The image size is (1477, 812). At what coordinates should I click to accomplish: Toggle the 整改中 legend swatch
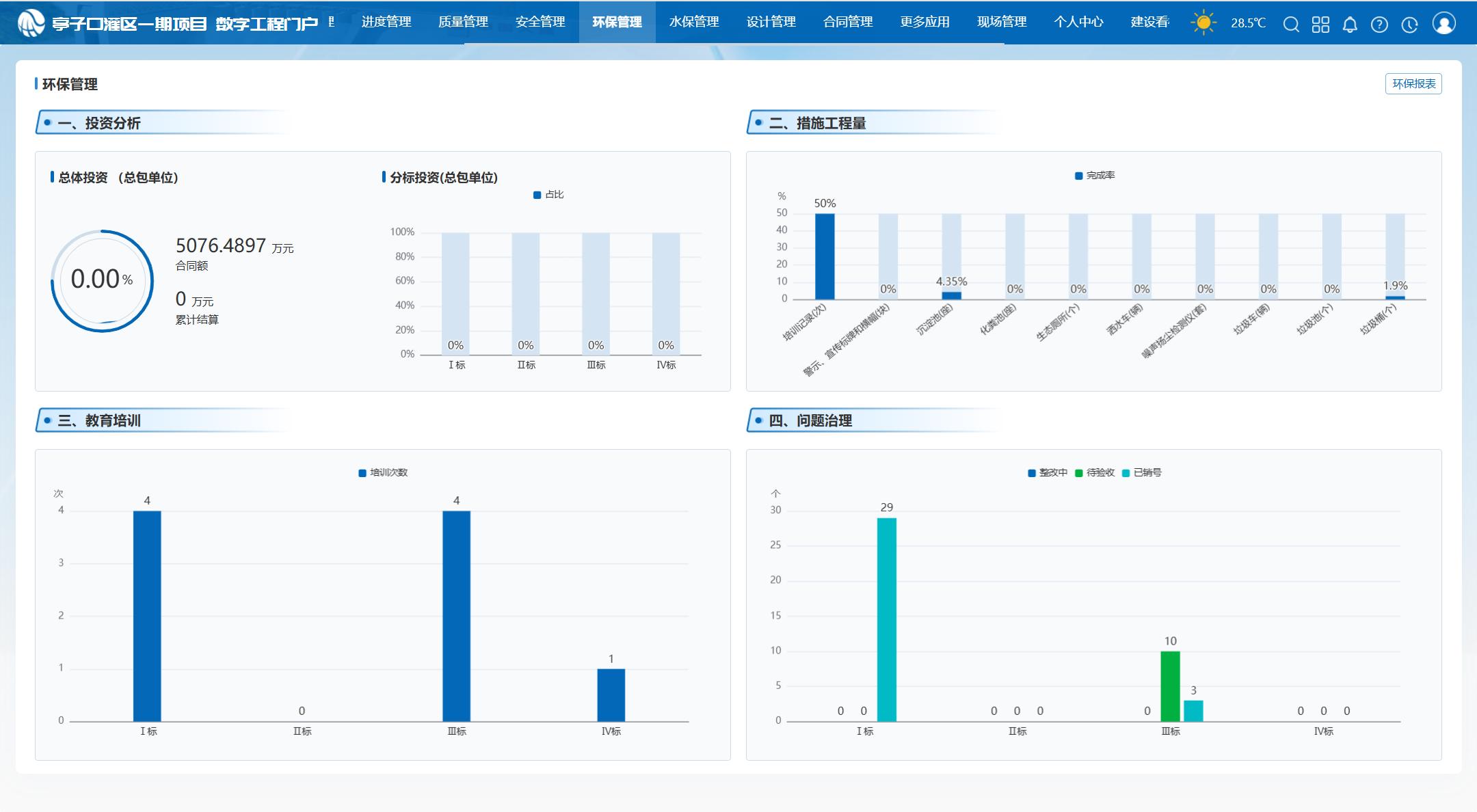1032,472
